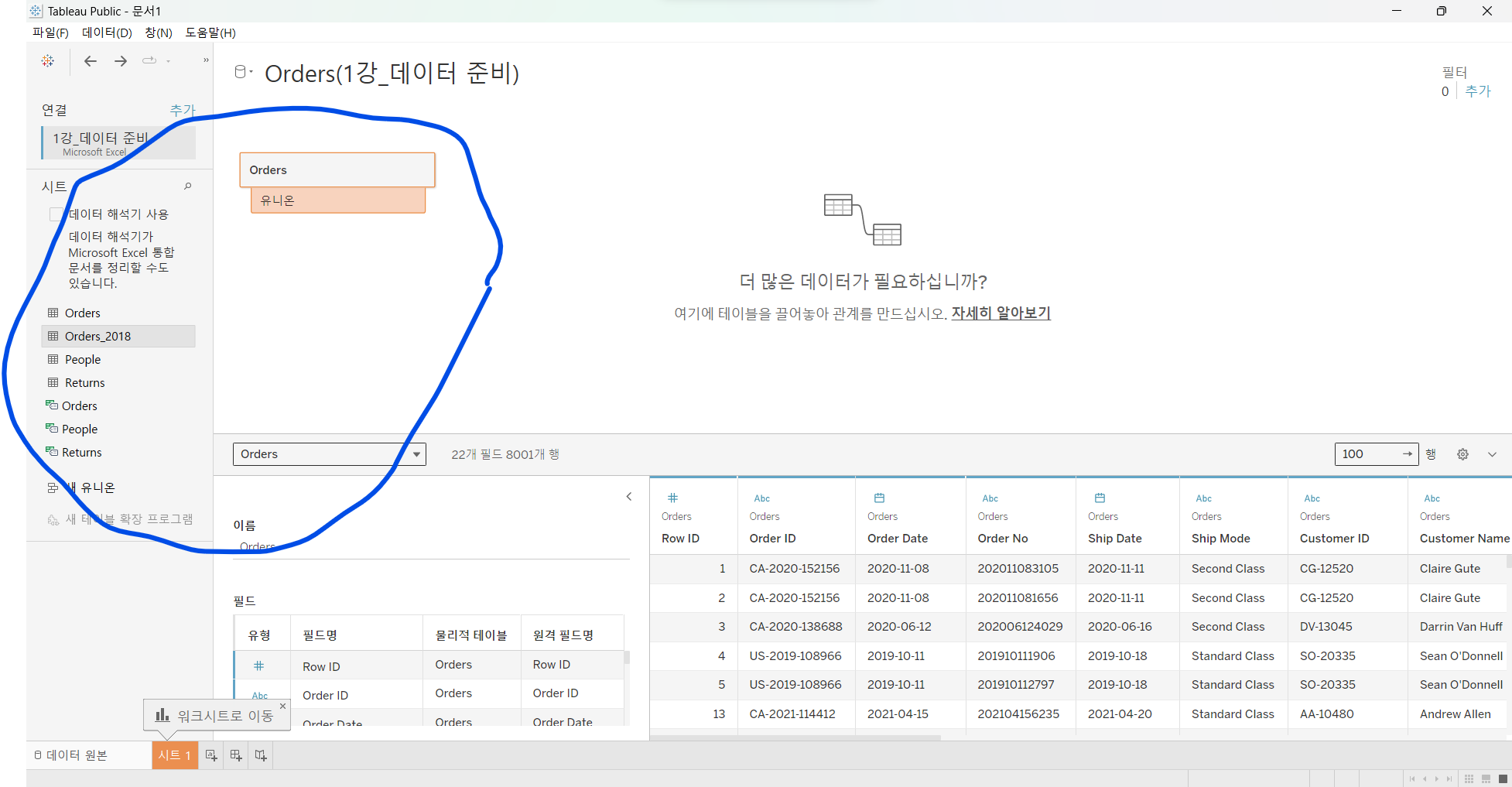Image resolution: width=1512 pixels, height=787 pixels.
Task: Click the new table extension icon
Action: [x=53, y=519]
